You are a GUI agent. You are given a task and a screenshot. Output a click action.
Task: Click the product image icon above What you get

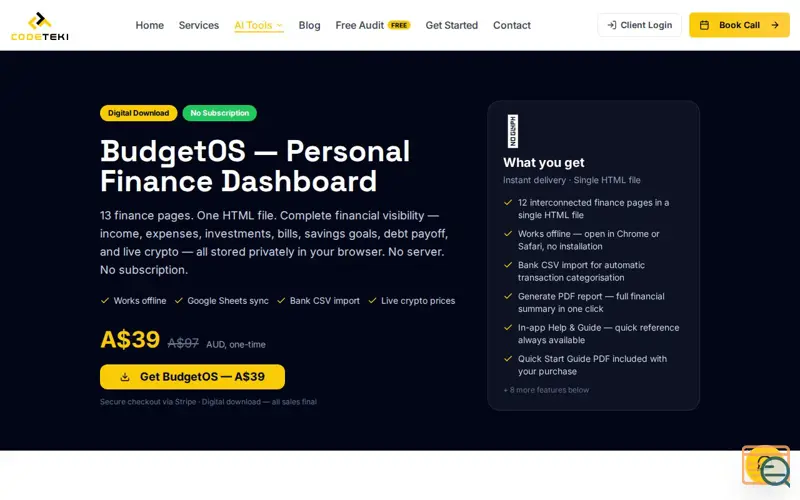pos(513,132)
